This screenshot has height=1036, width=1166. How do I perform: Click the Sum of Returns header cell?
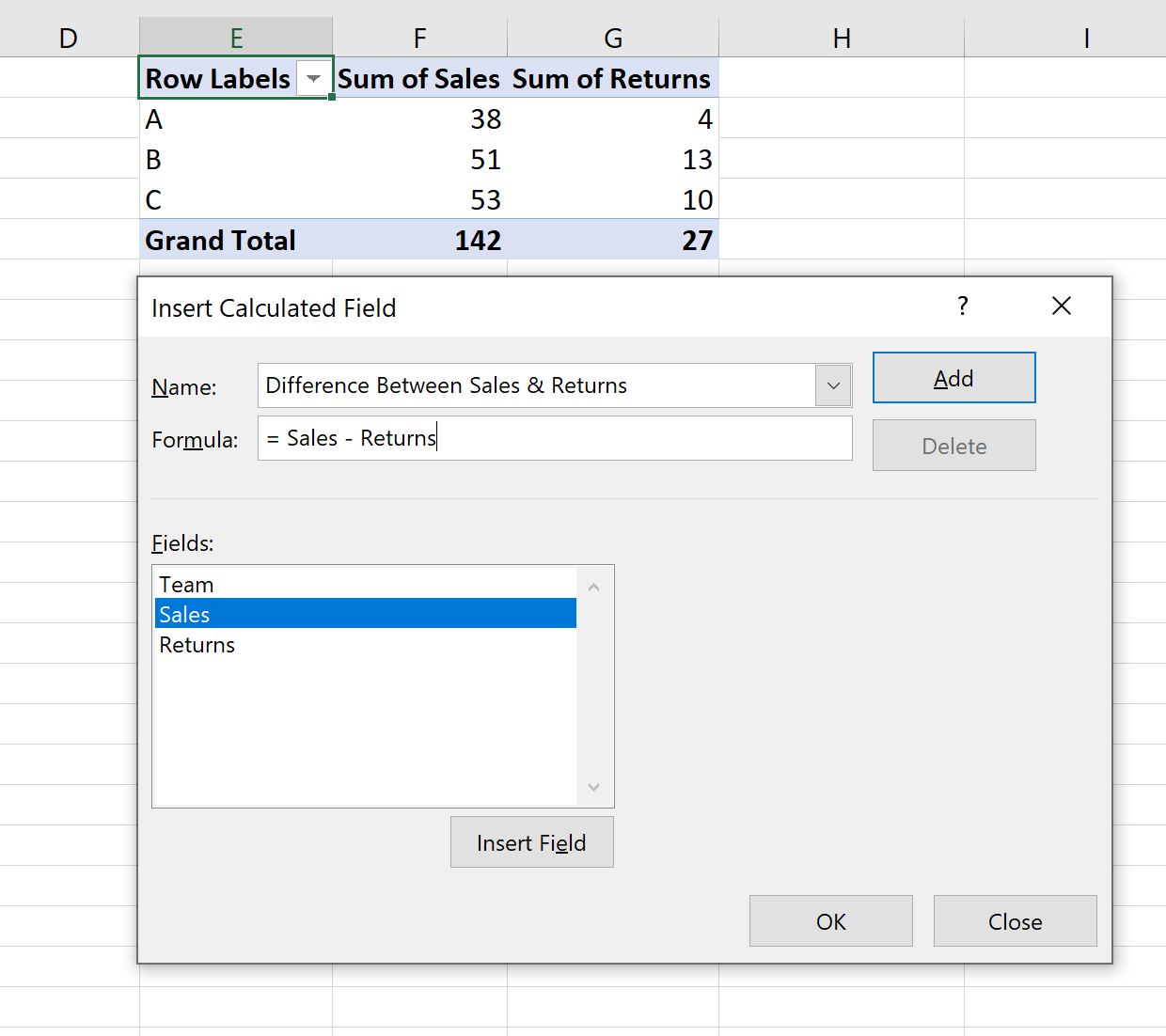pos(613,78)
